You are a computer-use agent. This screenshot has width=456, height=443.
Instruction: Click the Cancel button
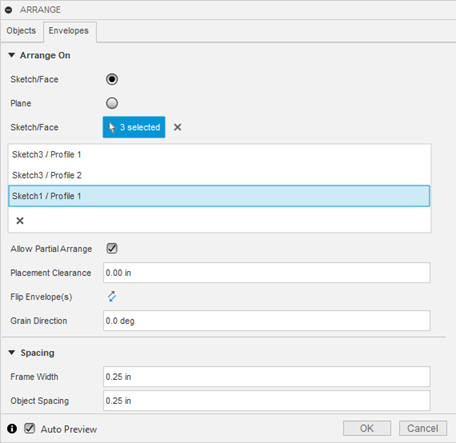pyautogui.click(x=423, y=428)
